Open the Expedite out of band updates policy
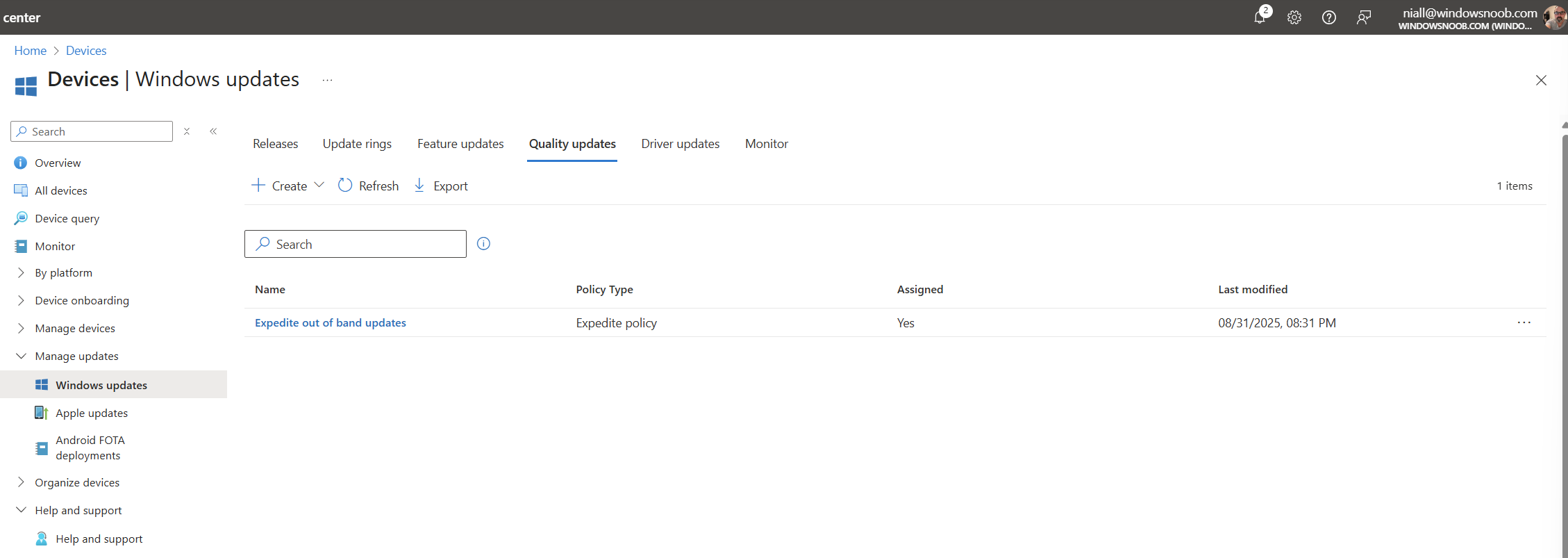1568x558 pixels. pyautogui.click(x=331, y=322)
